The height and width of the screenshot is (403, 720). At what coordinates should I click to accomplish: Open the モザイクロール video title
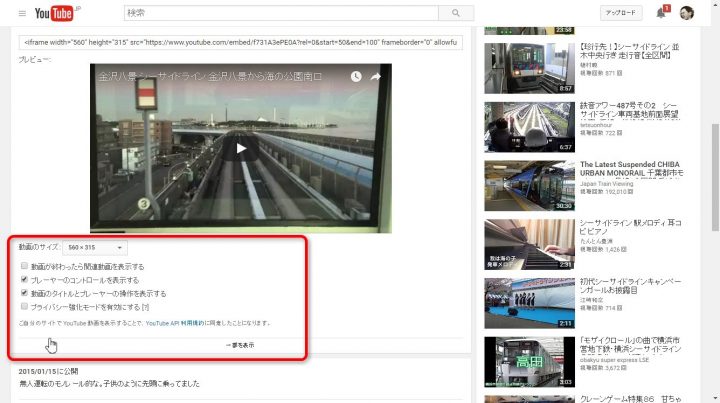coord(630,345)
